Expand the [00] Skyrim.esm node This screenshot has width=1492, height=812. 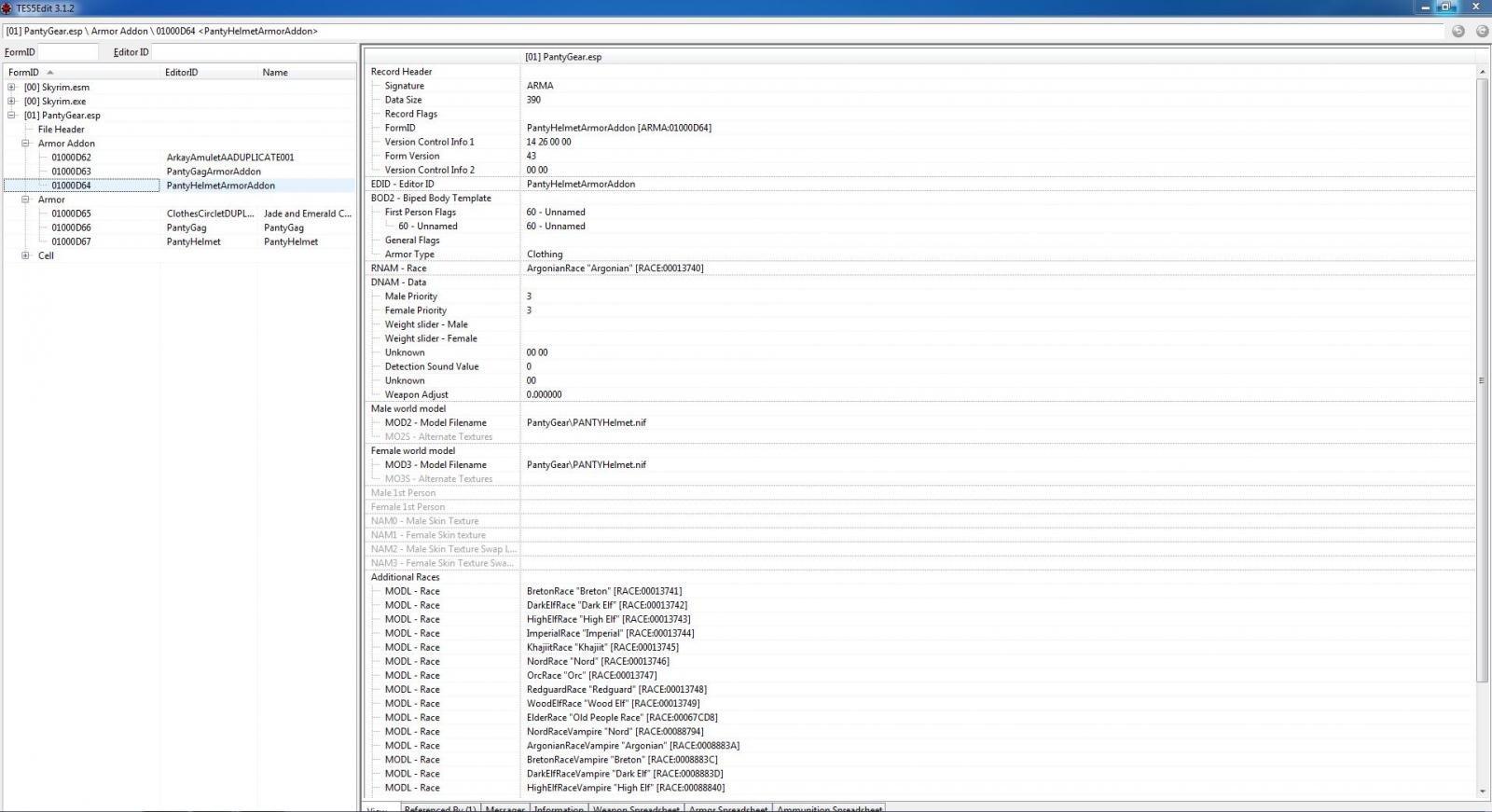(11, 88)
